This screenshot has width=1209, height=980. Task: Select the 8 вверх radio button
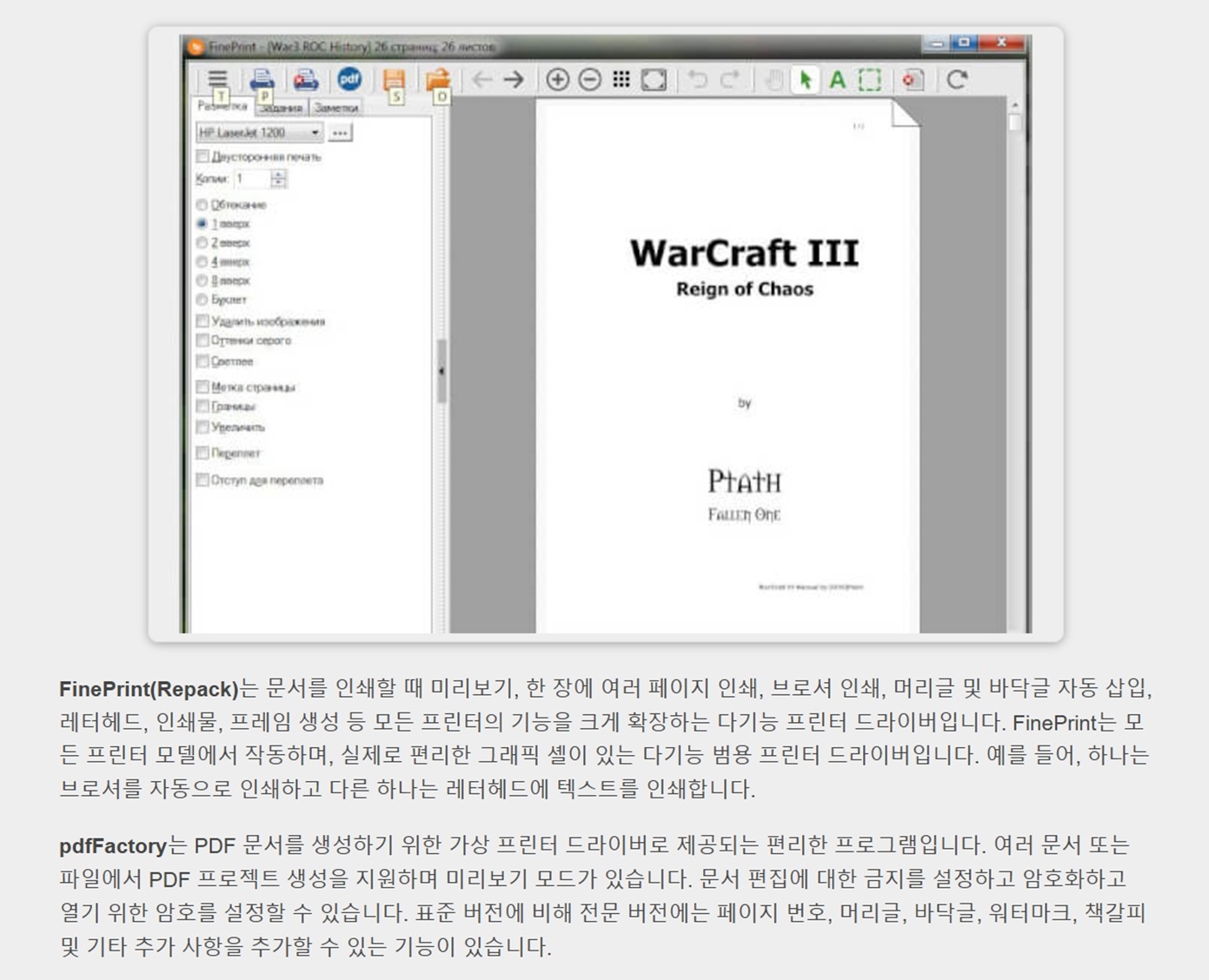click(x=202, y=281)
